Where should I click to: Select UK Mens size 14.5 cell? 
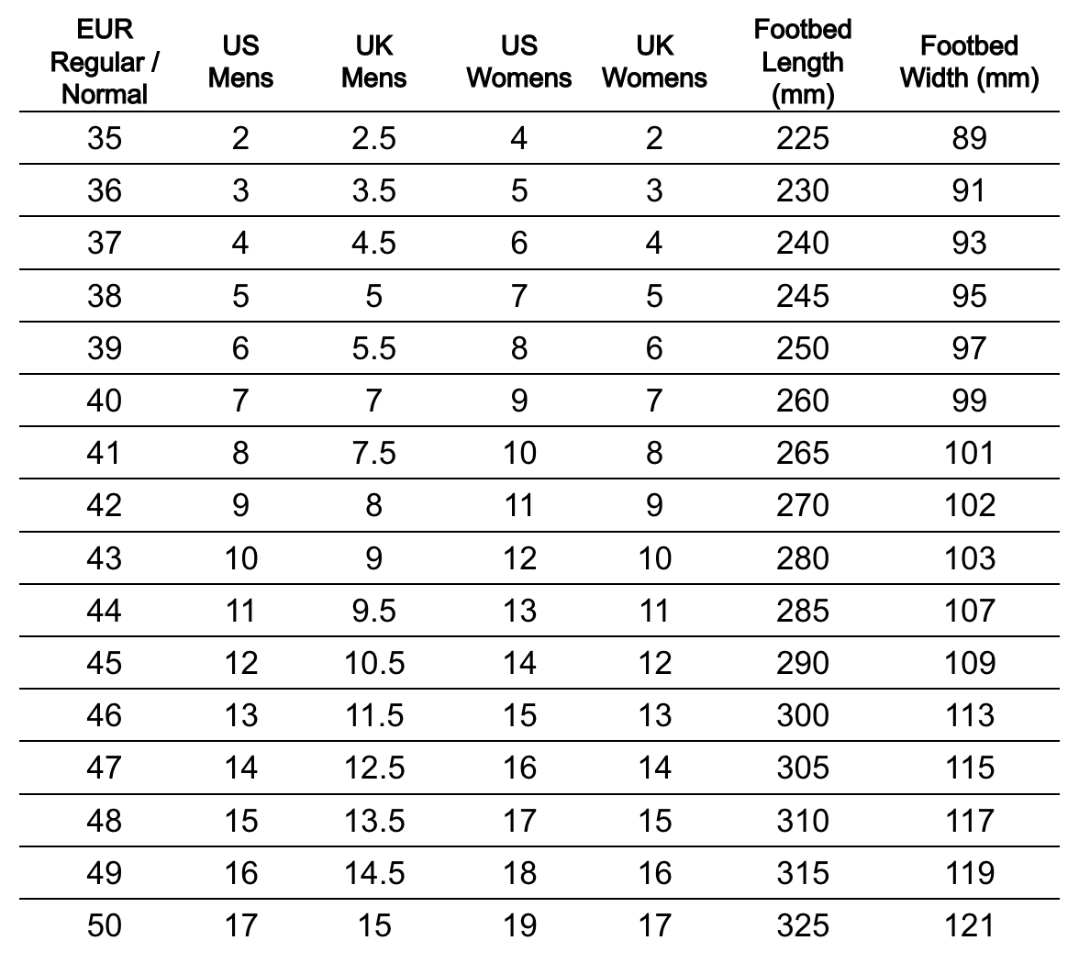[x=373, y=873]
